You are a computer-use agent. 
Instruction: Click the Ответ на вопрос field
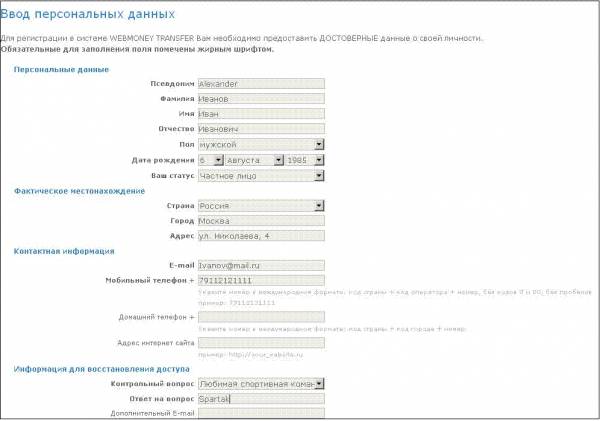coord(261,398)
